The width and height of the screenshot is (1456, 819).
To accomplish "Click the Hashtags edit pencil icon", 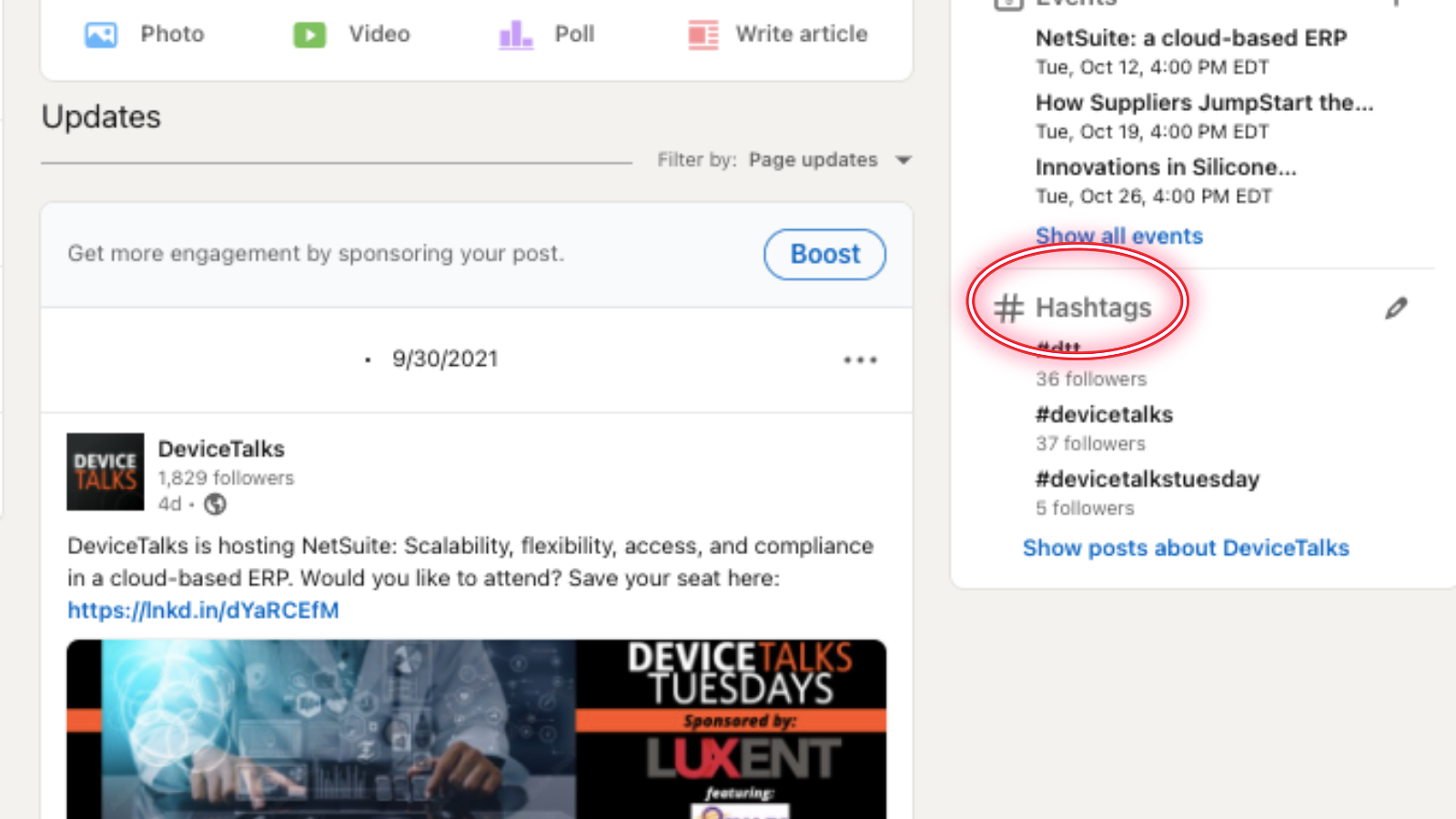I will pyautogui.click(x=1396, y=308).
